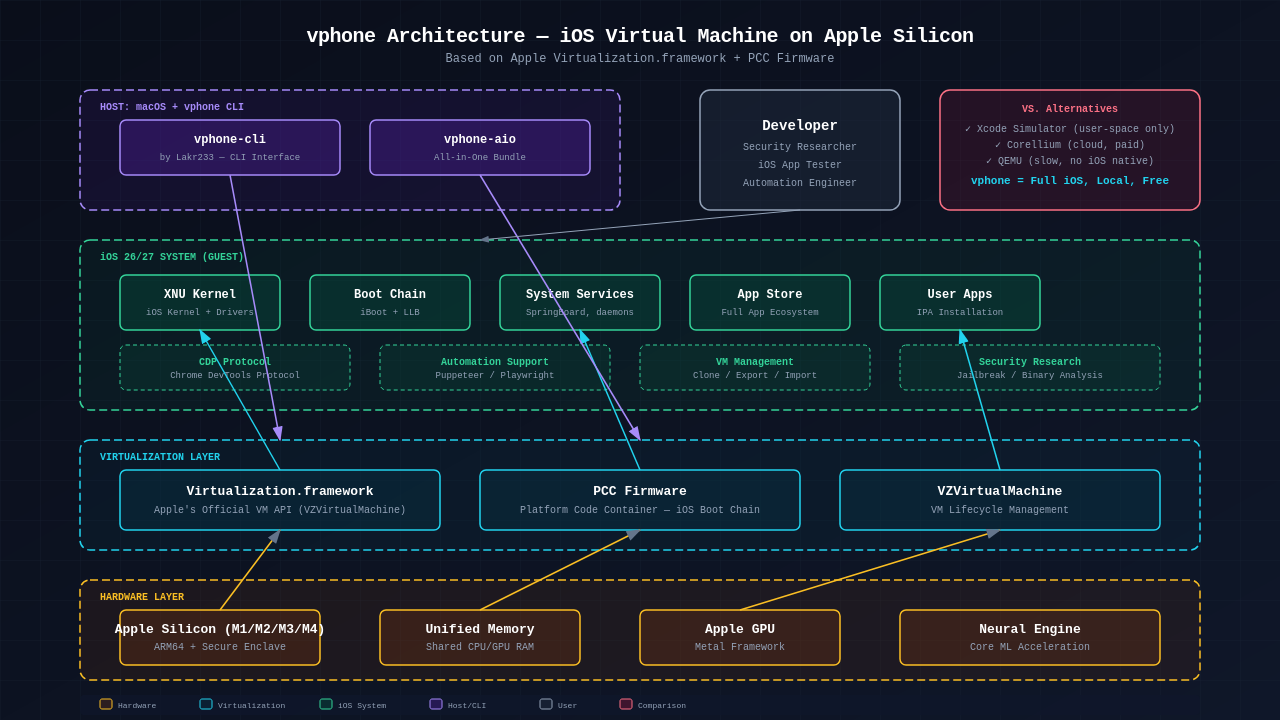Select the VM Management box
This screenshot has width=1280, height=720.
pos(755,368)
